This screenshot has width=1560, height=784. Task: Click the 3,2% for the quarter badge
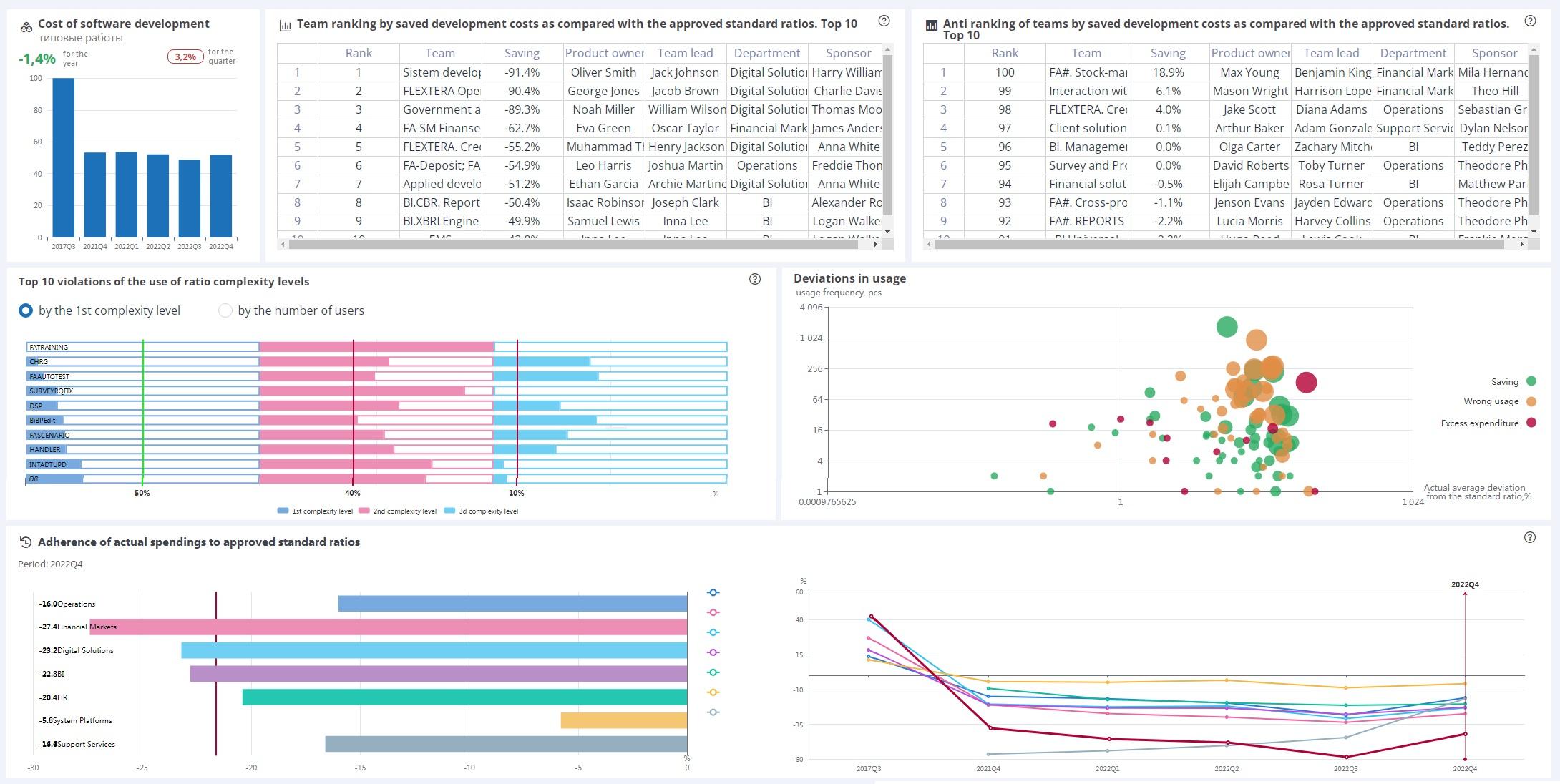pos(185,57)
